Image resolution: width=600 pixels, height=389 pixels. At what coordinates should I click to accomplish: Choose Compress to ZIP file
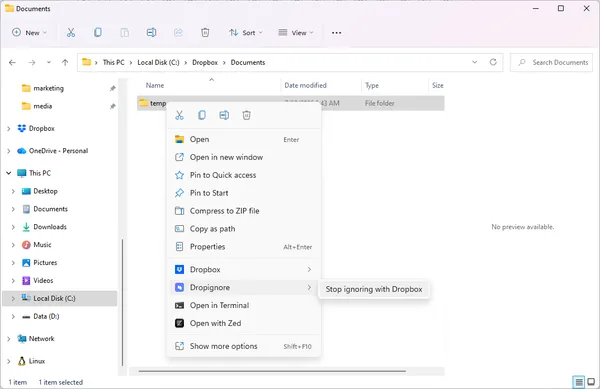pos(244,211)
